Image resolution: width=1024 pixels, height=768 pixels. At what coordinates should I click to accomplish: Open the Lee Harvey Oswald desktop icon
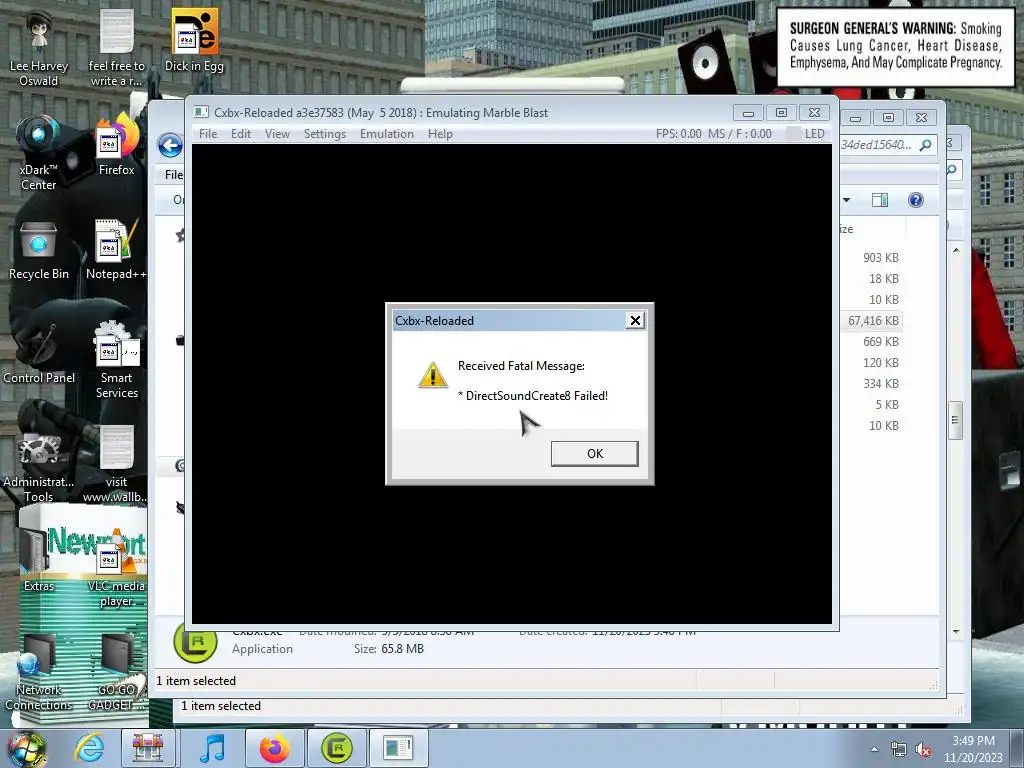click(x=39, y=49)
